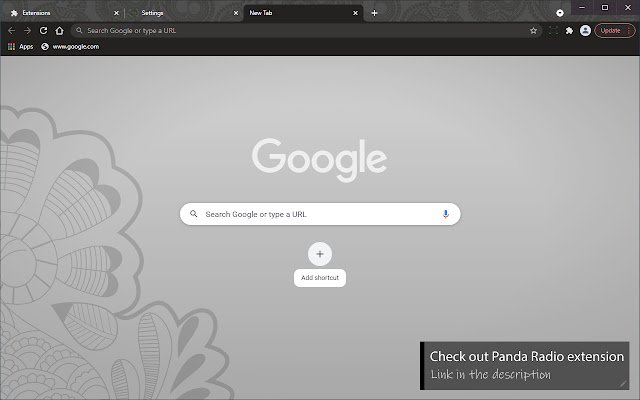Open the www.google.com bookmark

click(x=70, y=47)
